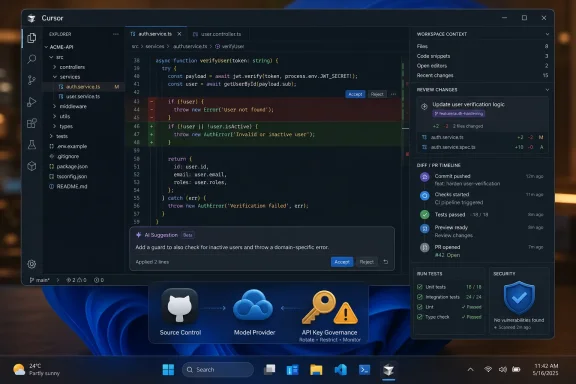Click the taskbar Search box

[x=218, y=370]
